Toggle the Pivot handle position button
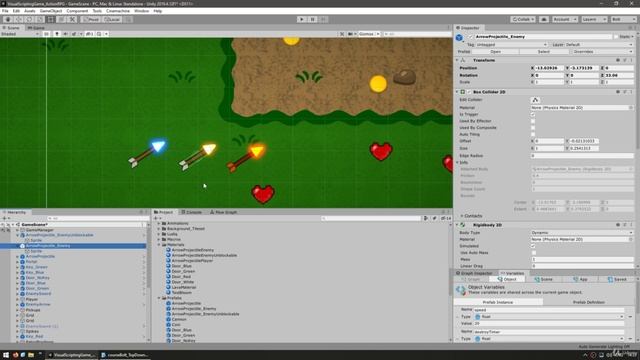Screen dimensions: 640x360 pyautogui.click(x=91, y=19)
